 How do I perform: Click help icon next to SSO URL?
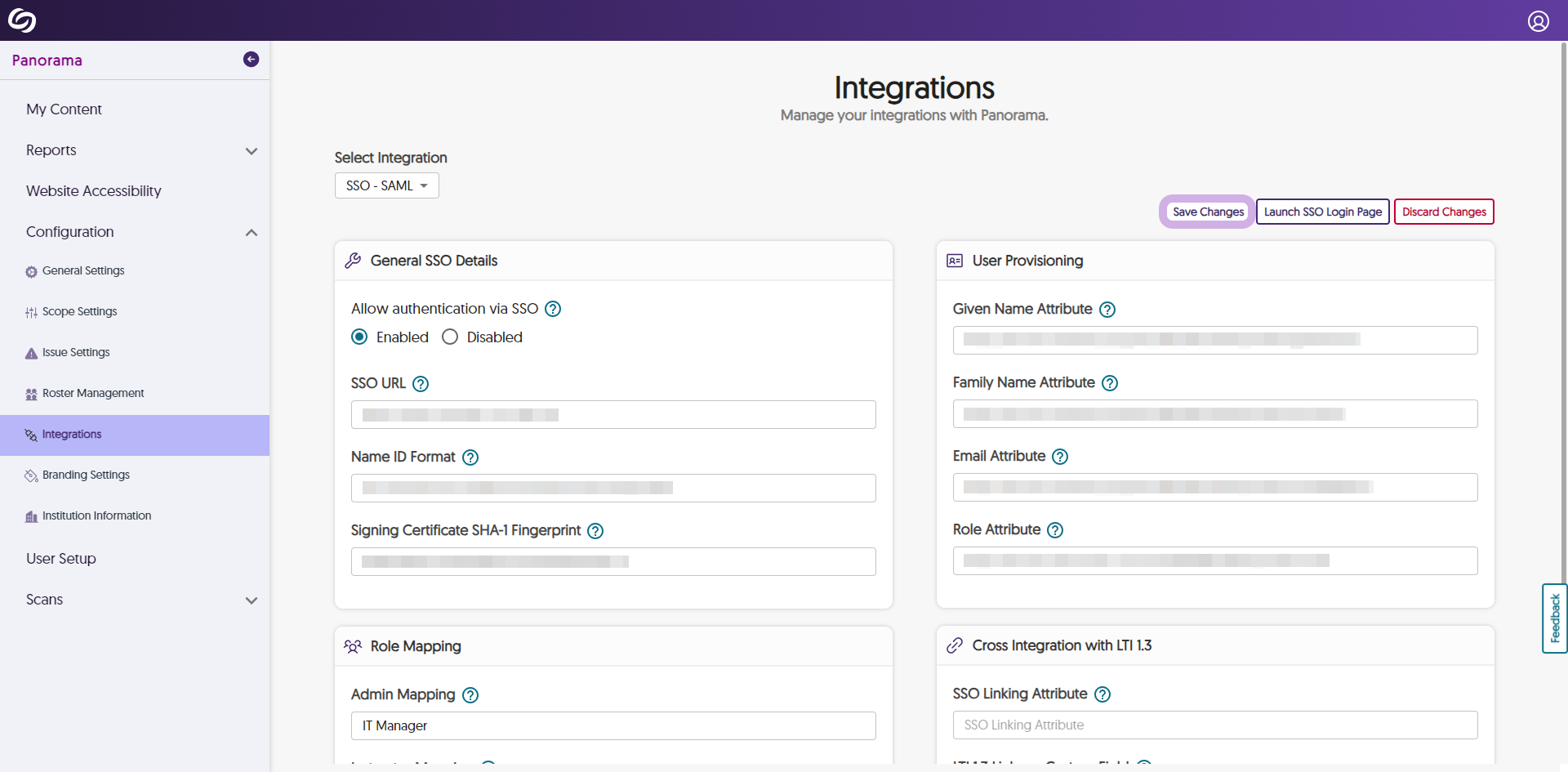pos(421,384)
